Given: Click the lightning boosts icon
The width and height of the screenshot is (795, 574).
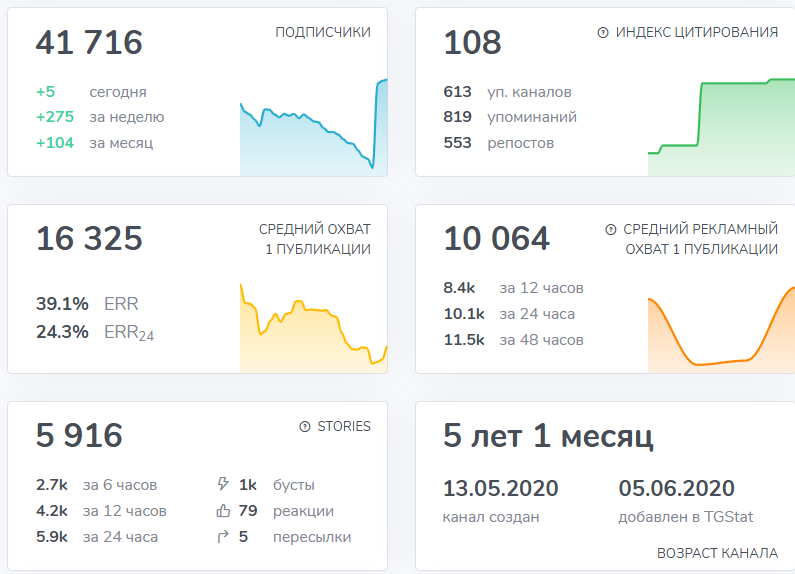Looking at the screenshot, I should (x=223, y=484).
